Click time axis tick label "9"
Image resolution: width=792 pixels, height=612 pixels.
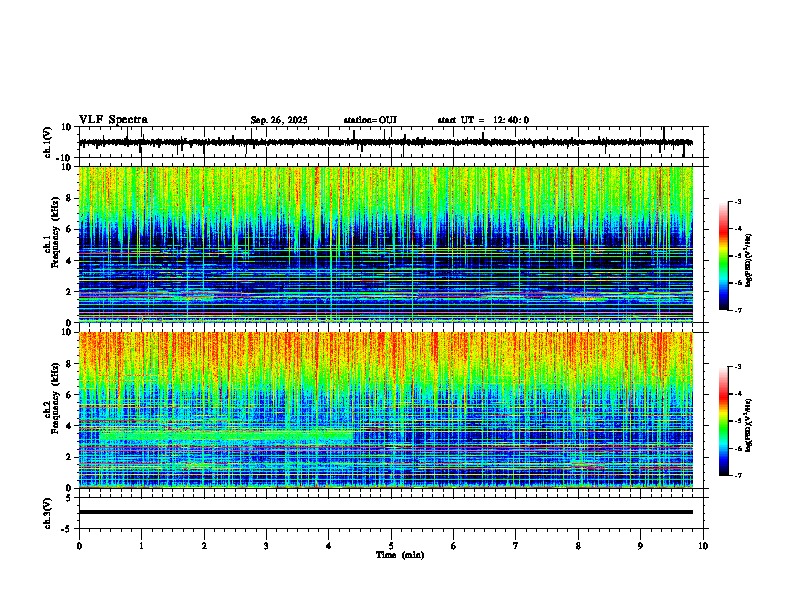click(640, 546)
